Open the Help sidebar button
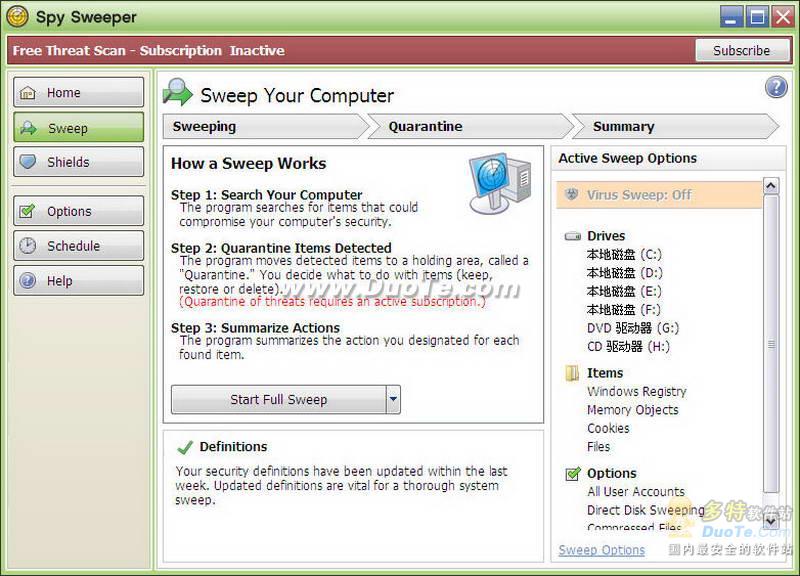 click(79, 280)
